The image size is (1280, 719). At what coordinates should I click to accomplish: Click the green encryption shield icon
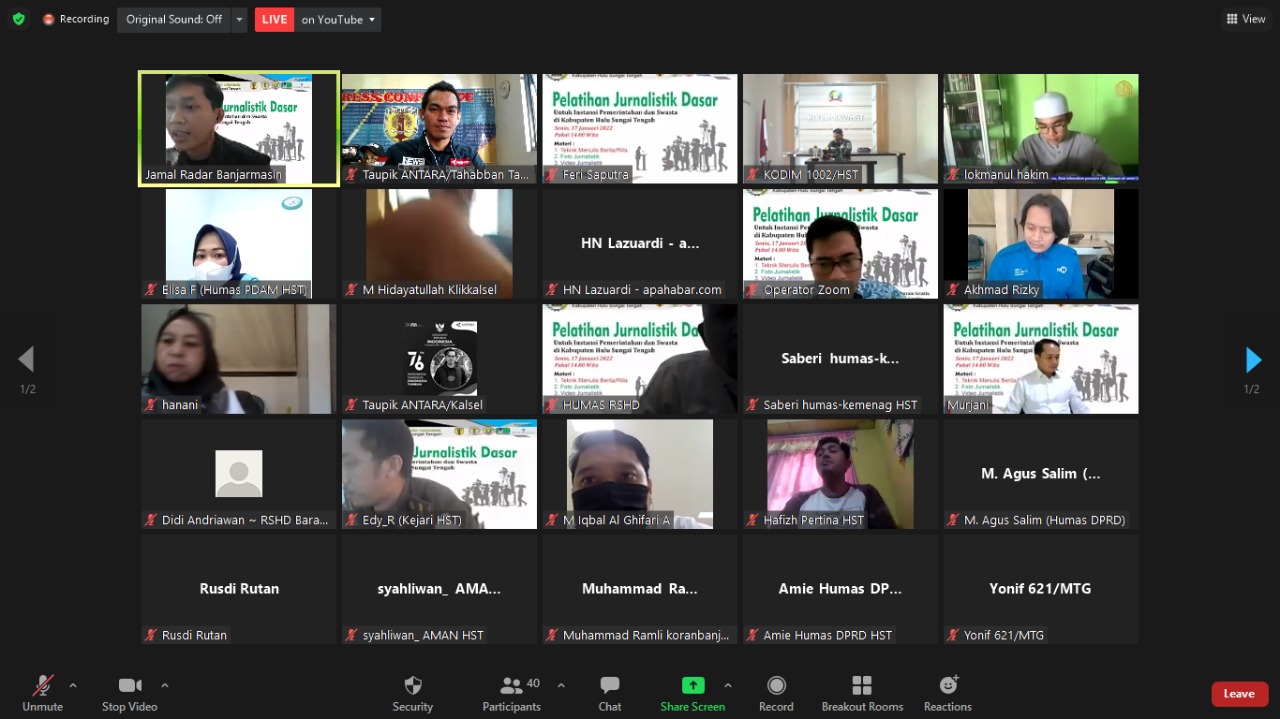[x=18, y=19]
